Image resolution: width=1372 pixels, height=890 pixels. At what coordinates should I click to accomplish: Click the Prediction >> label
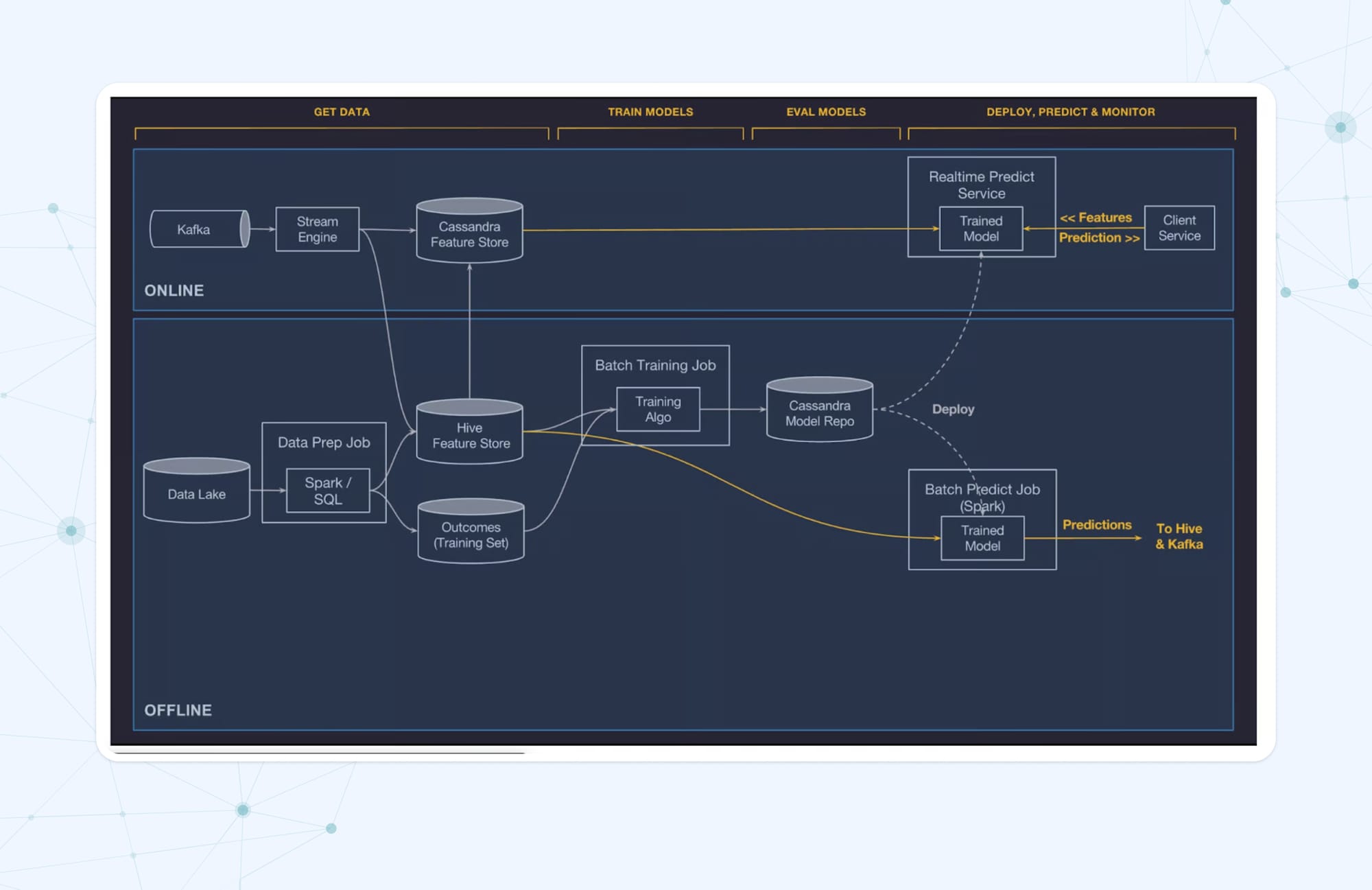pos(1099,237)
